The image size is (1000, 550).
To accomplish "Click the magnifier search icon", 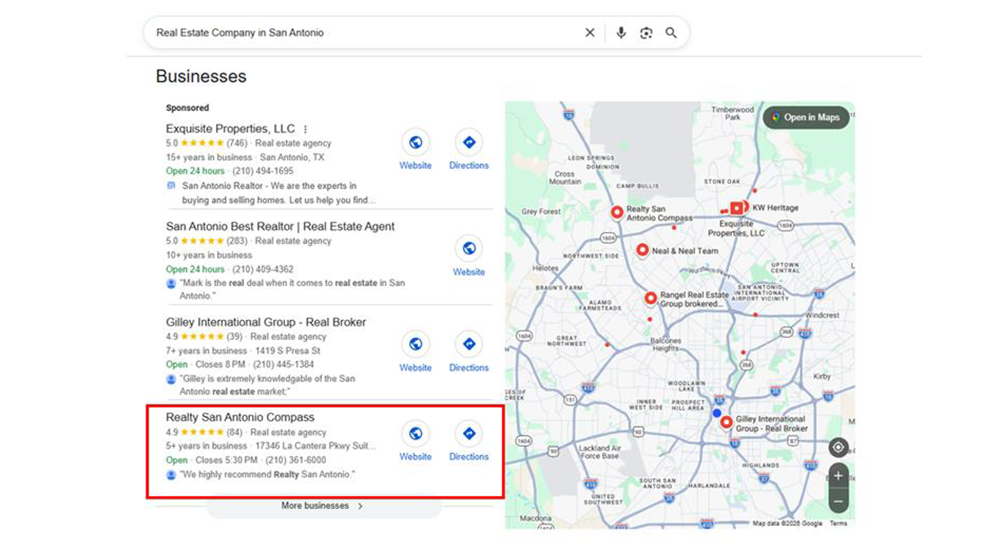I will coord(671,33).
